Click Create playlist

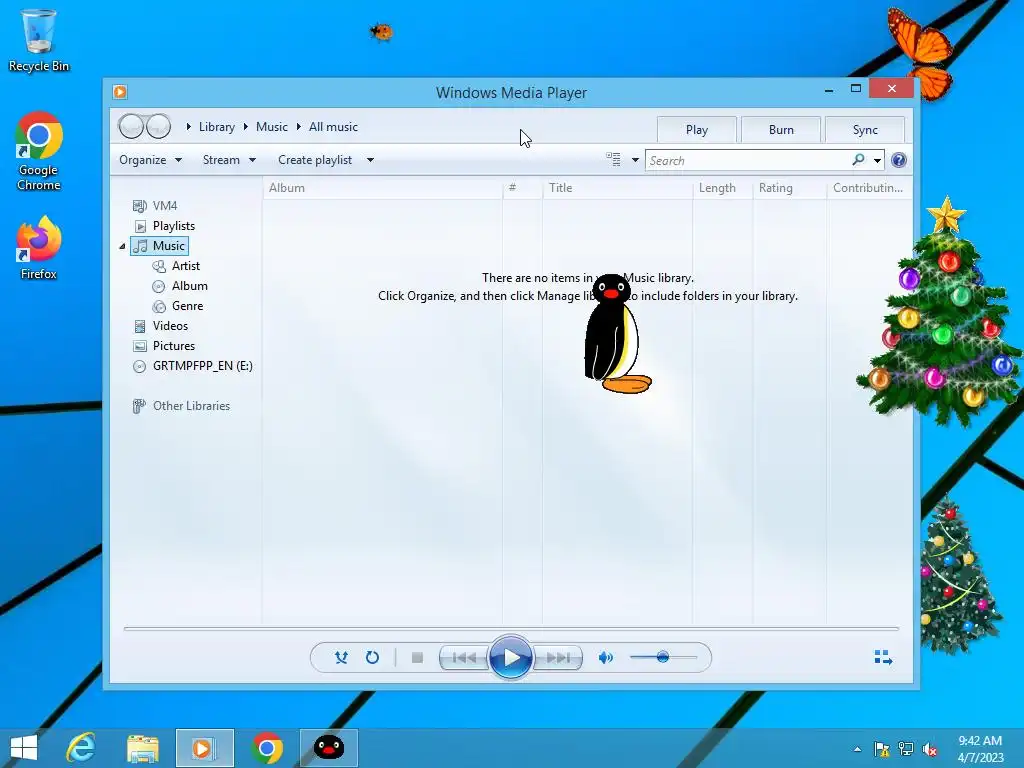point(315,160)
